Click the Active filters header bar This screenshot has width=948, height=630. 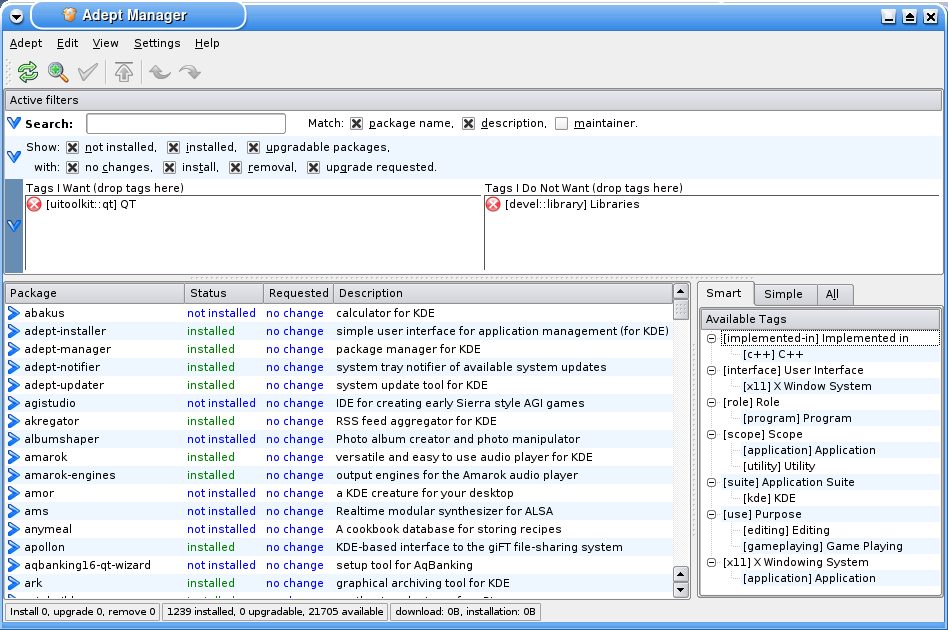click(473, 100)
